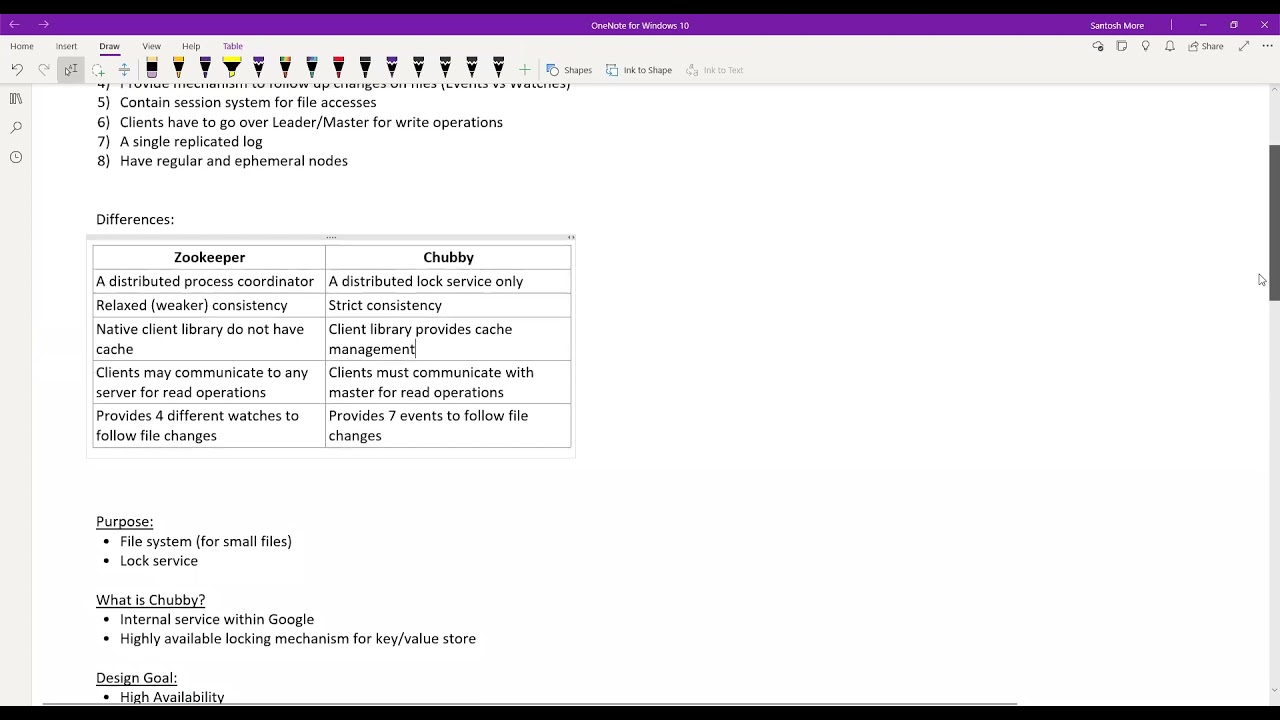
Task: Open the Help tab
Action: tap(191, 46)
